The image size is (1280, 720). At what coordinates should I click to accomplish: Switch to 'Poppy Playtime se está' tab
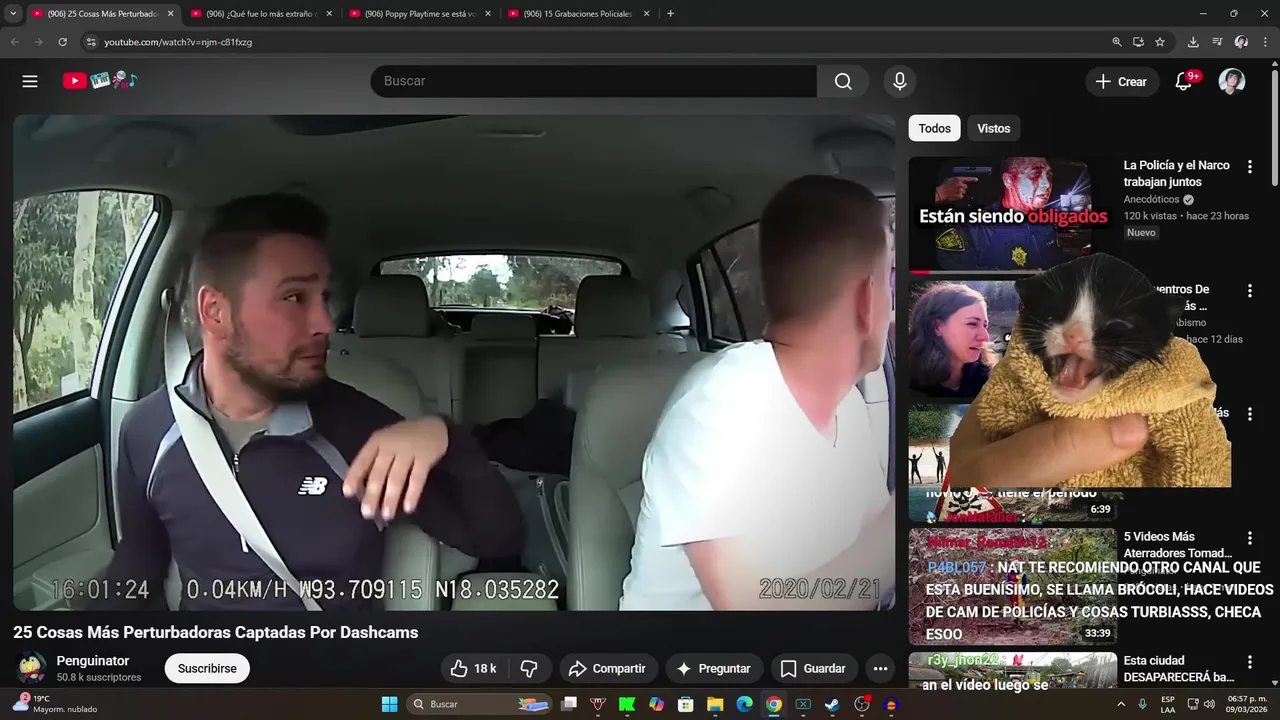pos(419,14)
